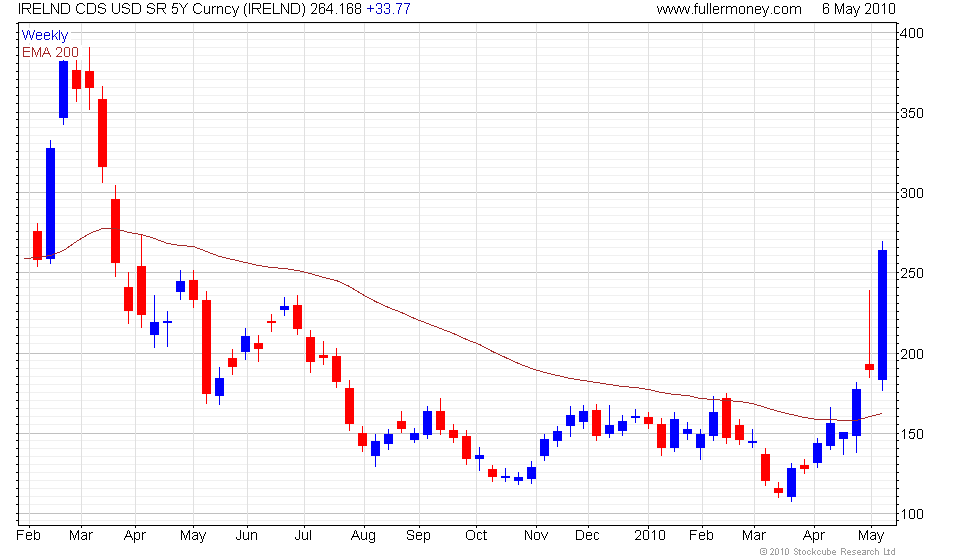Click the first 'Feb' label on time axis
The width and height of the screenshot is (980, 560).
pos(28,536)
